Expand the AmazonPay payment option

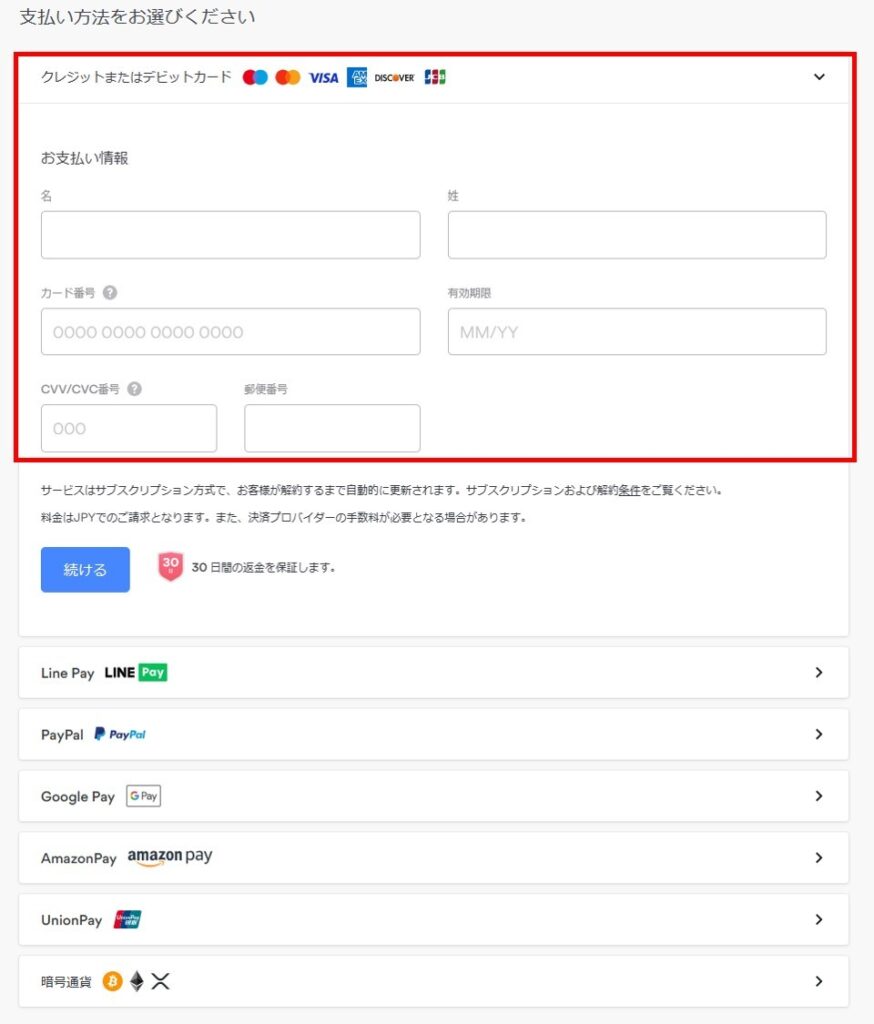(x=818, y=857)
